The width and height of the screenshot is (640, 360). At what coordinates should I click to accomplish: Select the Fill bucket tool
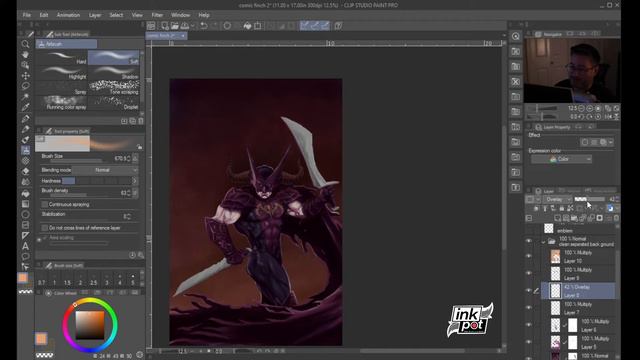[x=25, y=193]
